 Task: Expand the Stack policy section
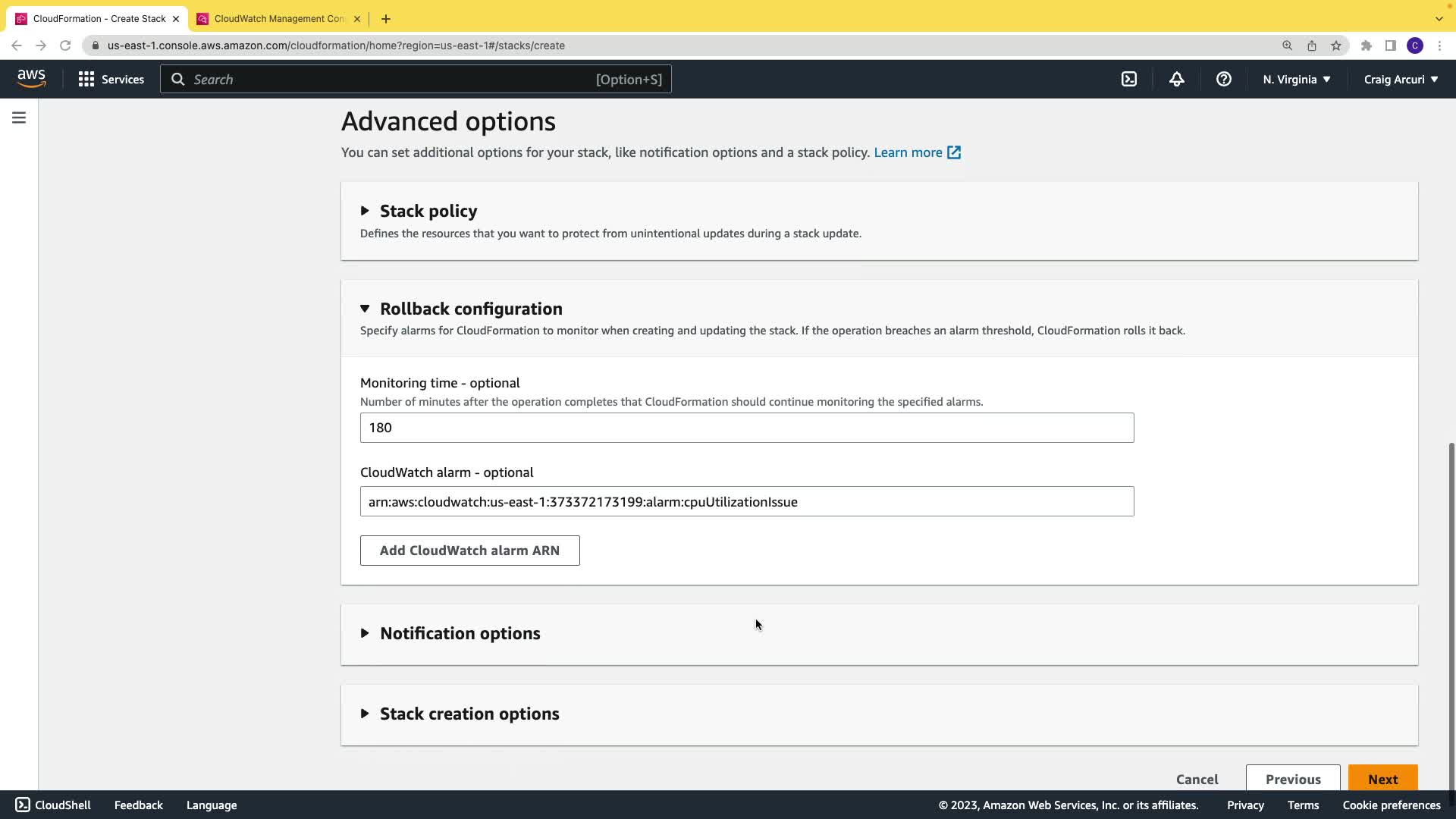coord(428,211)
